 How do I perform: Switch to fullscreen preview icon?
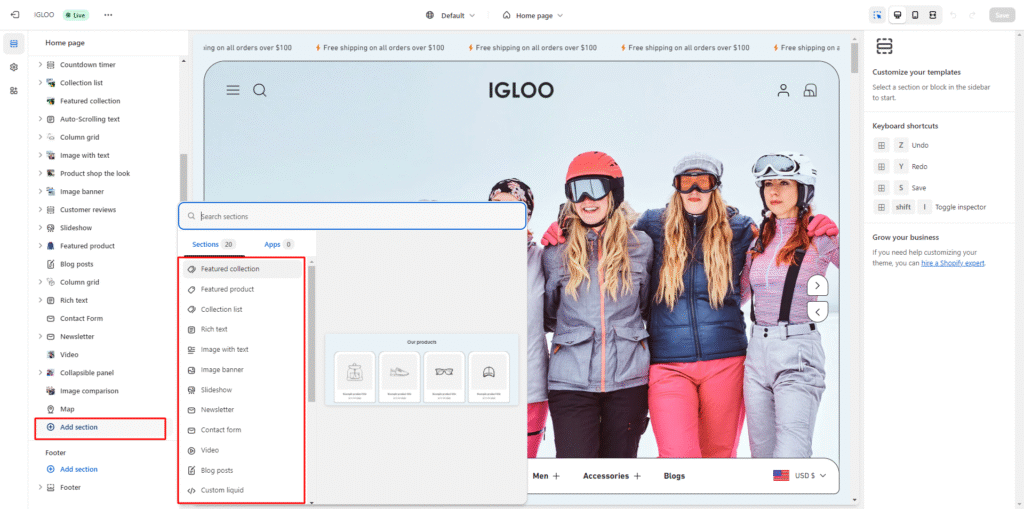pos(933,15)
